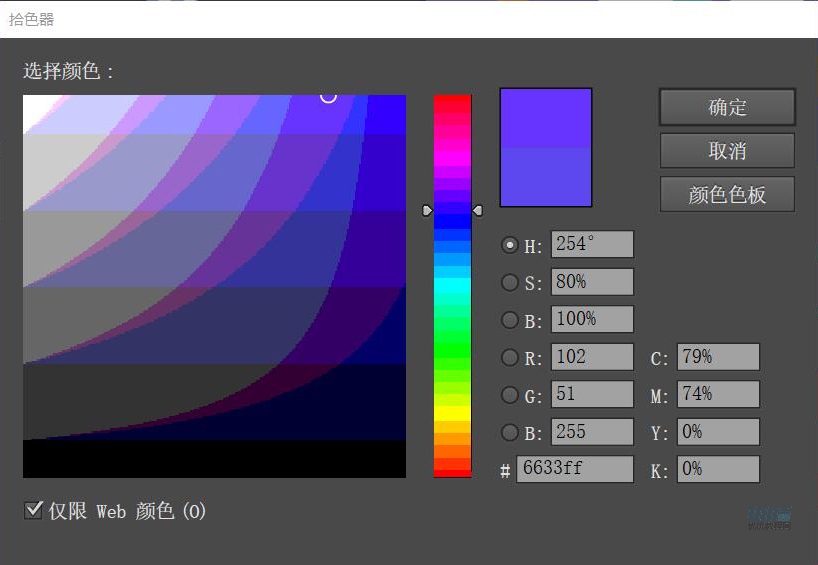Click the previous color swatch bottom half

pos(546,177)
